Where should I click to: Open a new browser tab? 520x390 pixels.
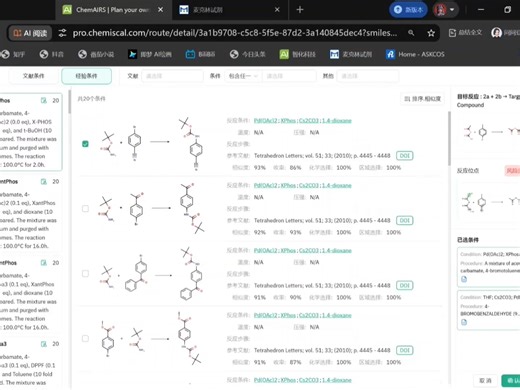point(300,10)
